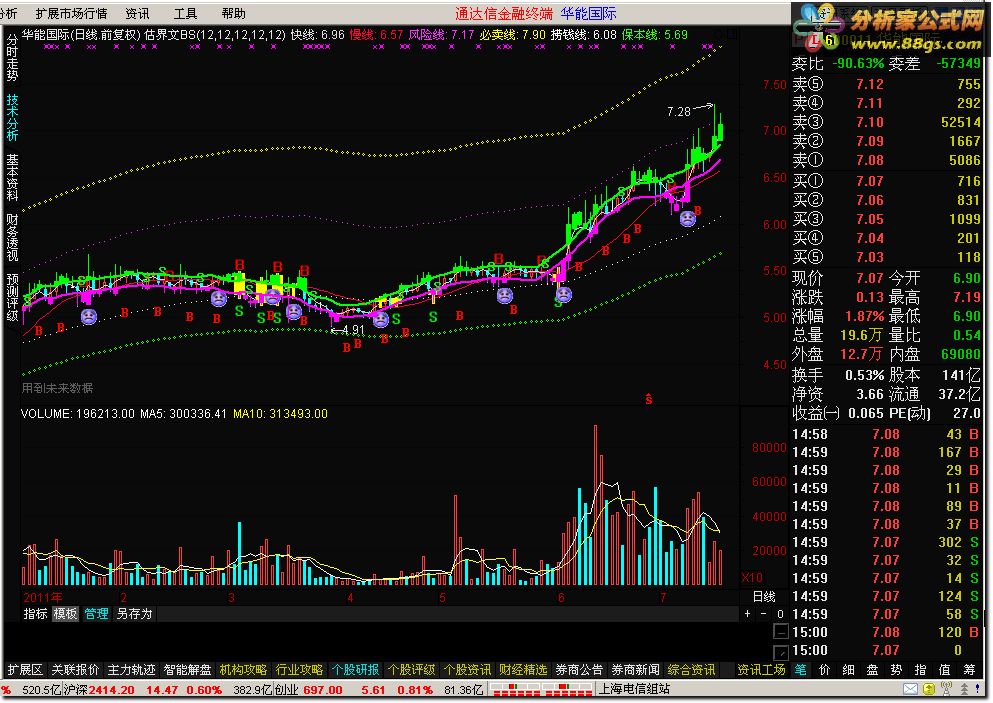Open 财经精选 bottom tab
The image size is (993, 703).
pyautogui.click(x=523, y=670)
